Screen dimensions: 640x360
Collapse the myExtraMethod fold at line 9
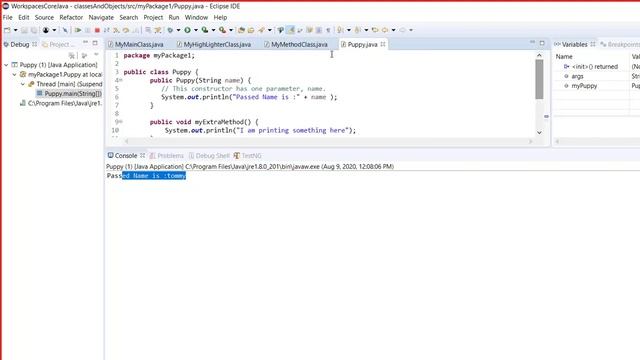121,122
